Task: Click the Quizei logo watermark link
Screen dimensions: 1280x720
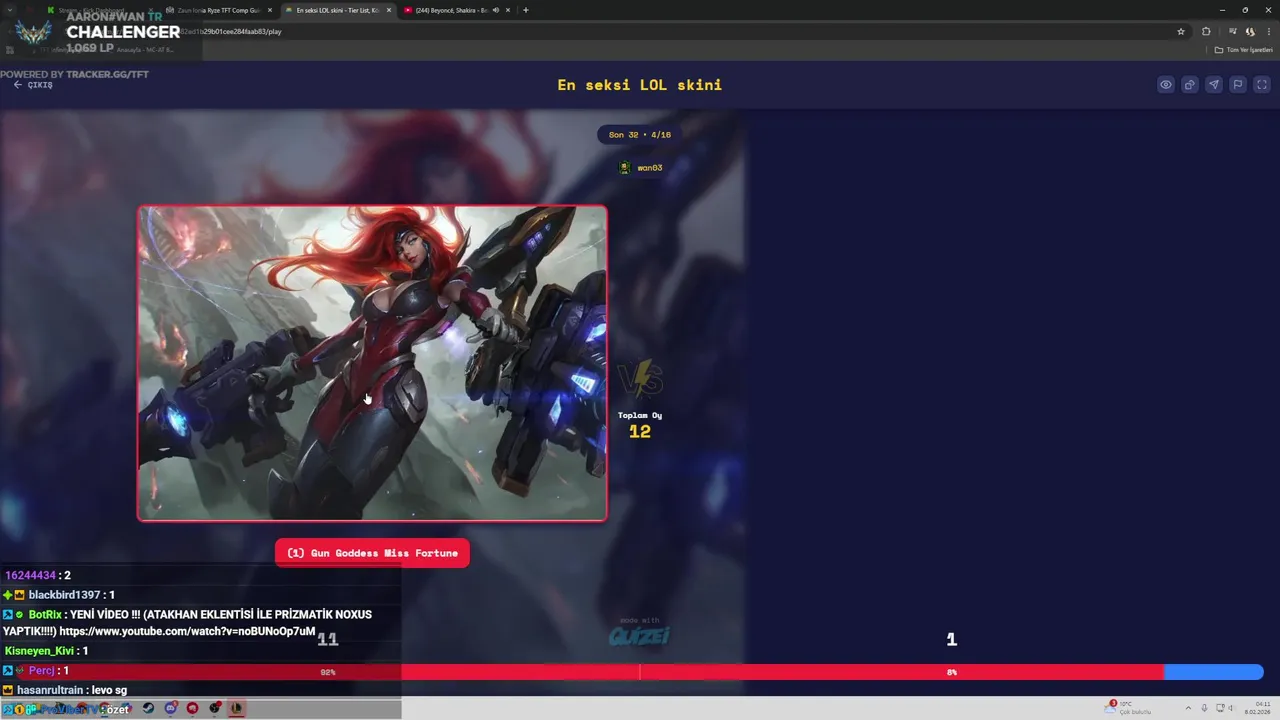Action: (640, 634)
